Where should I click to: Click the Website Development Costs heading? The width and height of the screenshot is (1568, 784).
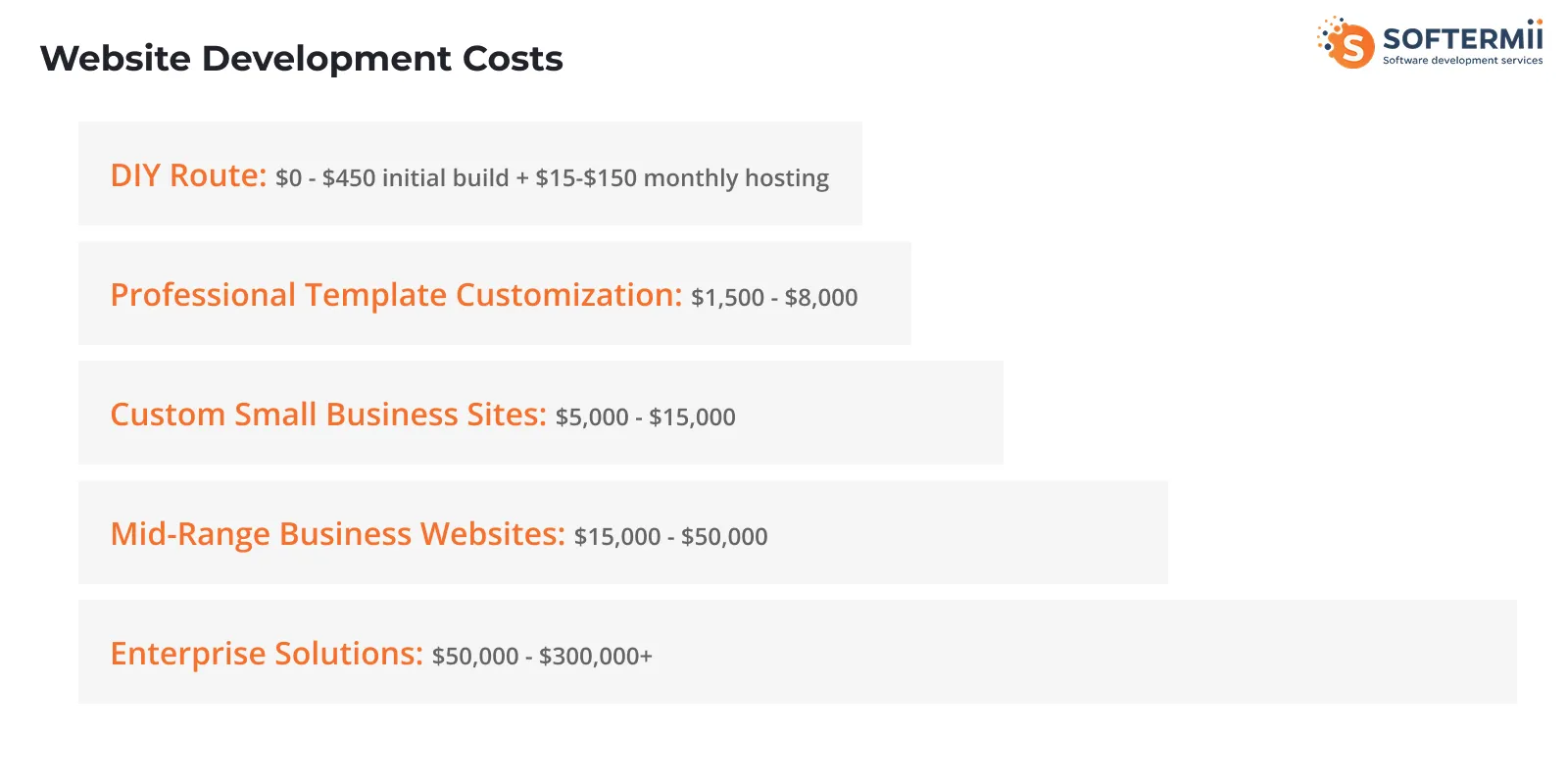tap(301, 59)
